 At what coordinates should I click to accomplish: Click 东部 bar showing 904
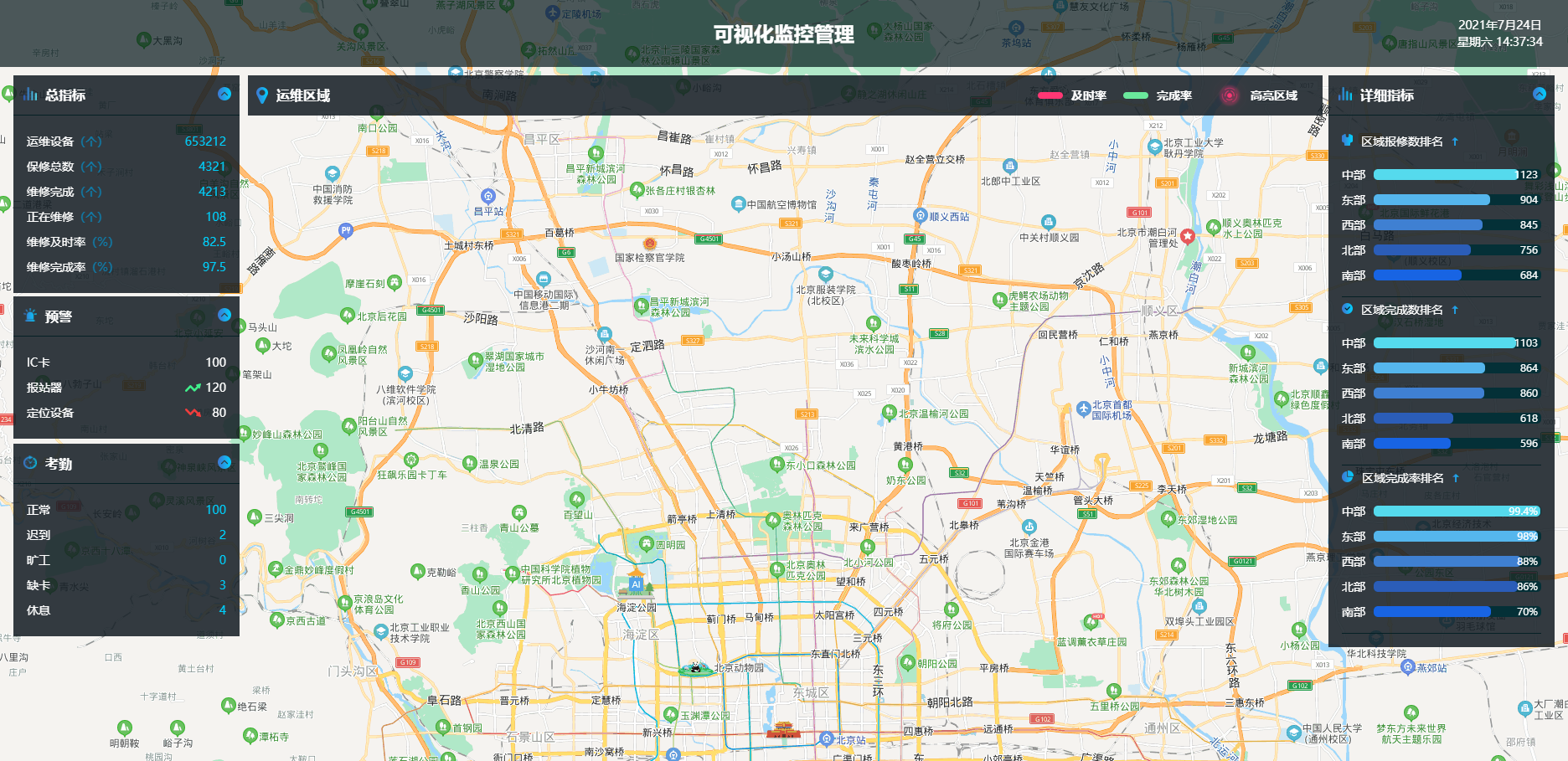(1457, 200)
